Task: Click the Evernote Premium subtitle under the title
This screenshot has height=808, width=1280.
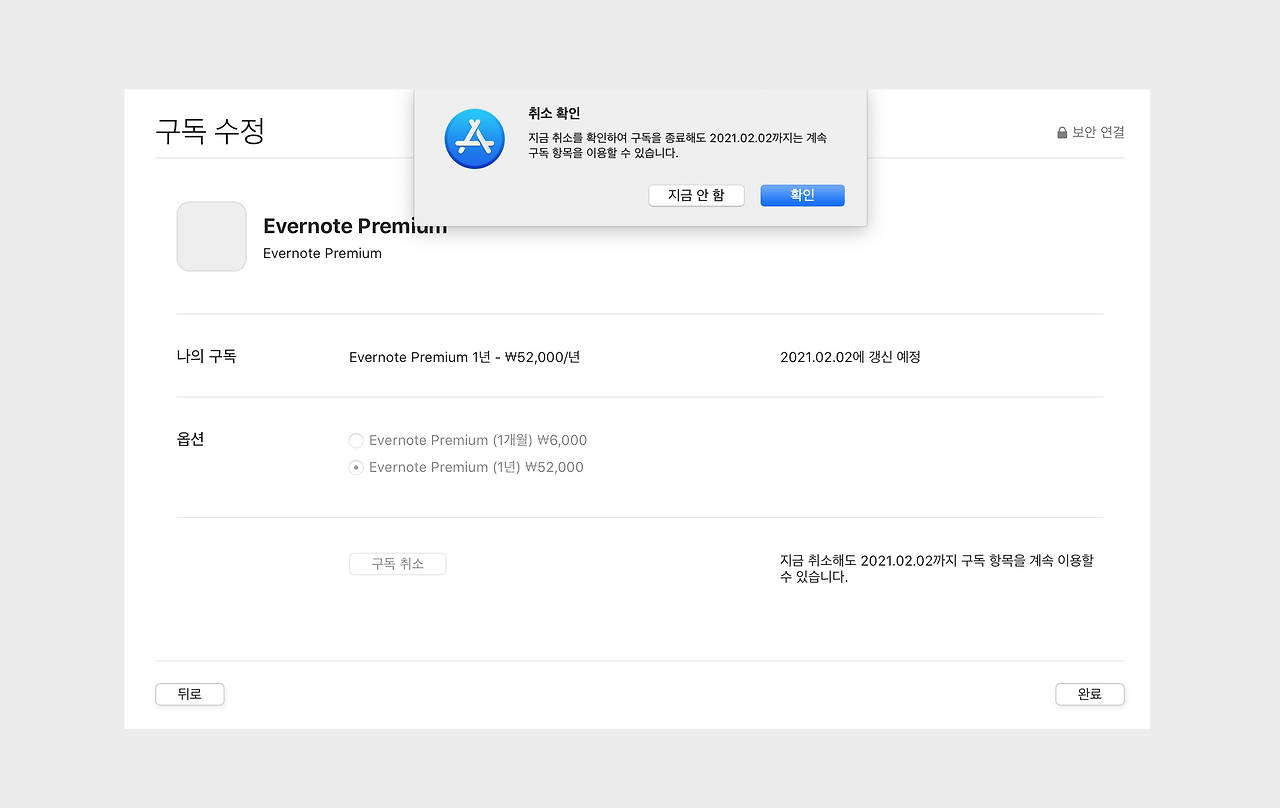Action: pos(322,253)
